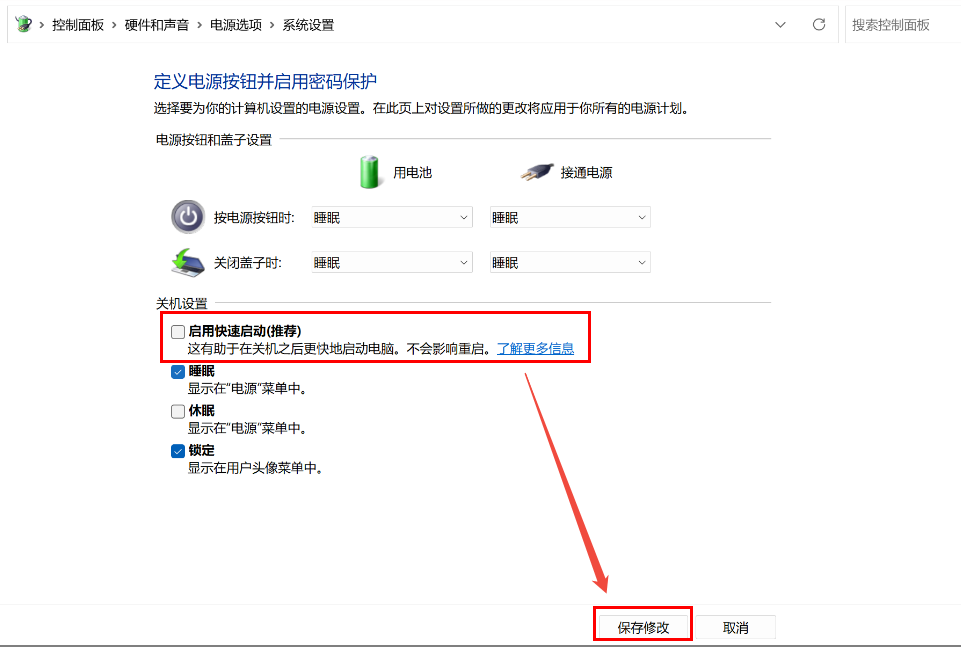
Task: Go to 电源选项 breadcrumb
Action: [235, 25]
